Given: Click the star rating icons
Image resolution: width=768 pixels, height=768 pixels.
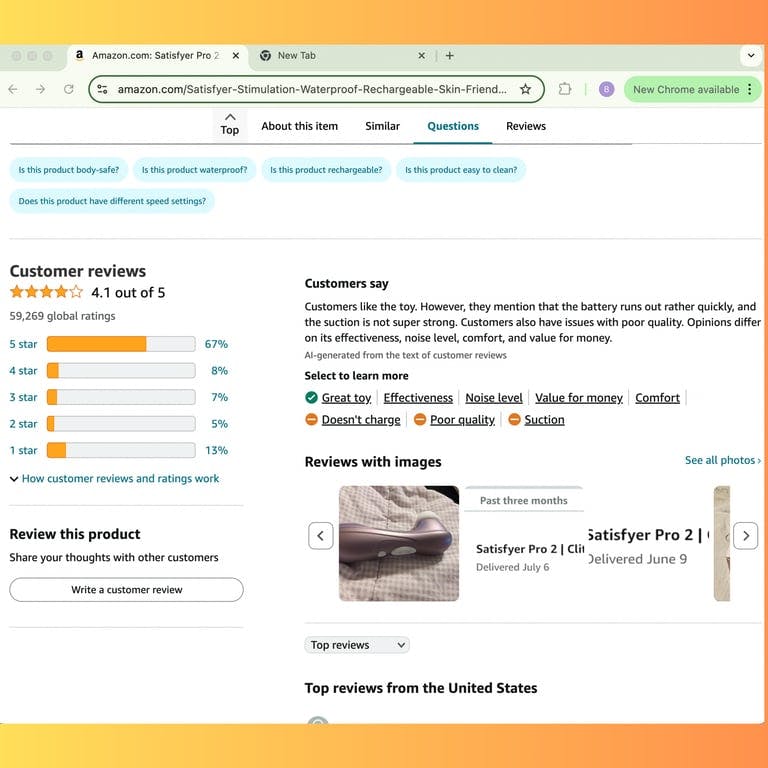Looking at the screenshot, I should pyautogui.click(x=47, y=292).
